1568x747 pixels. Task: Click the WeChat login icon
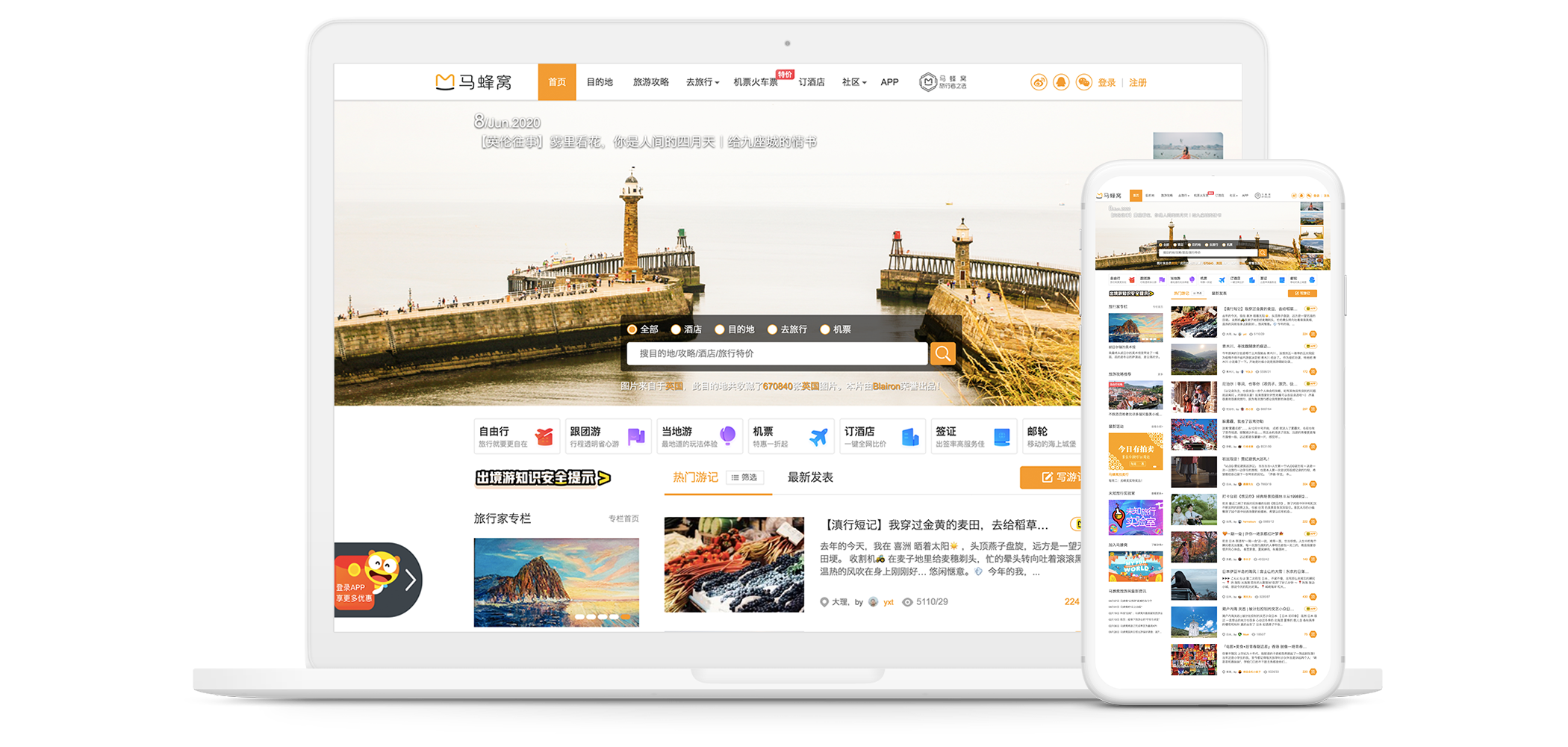tap(1084, 82)
